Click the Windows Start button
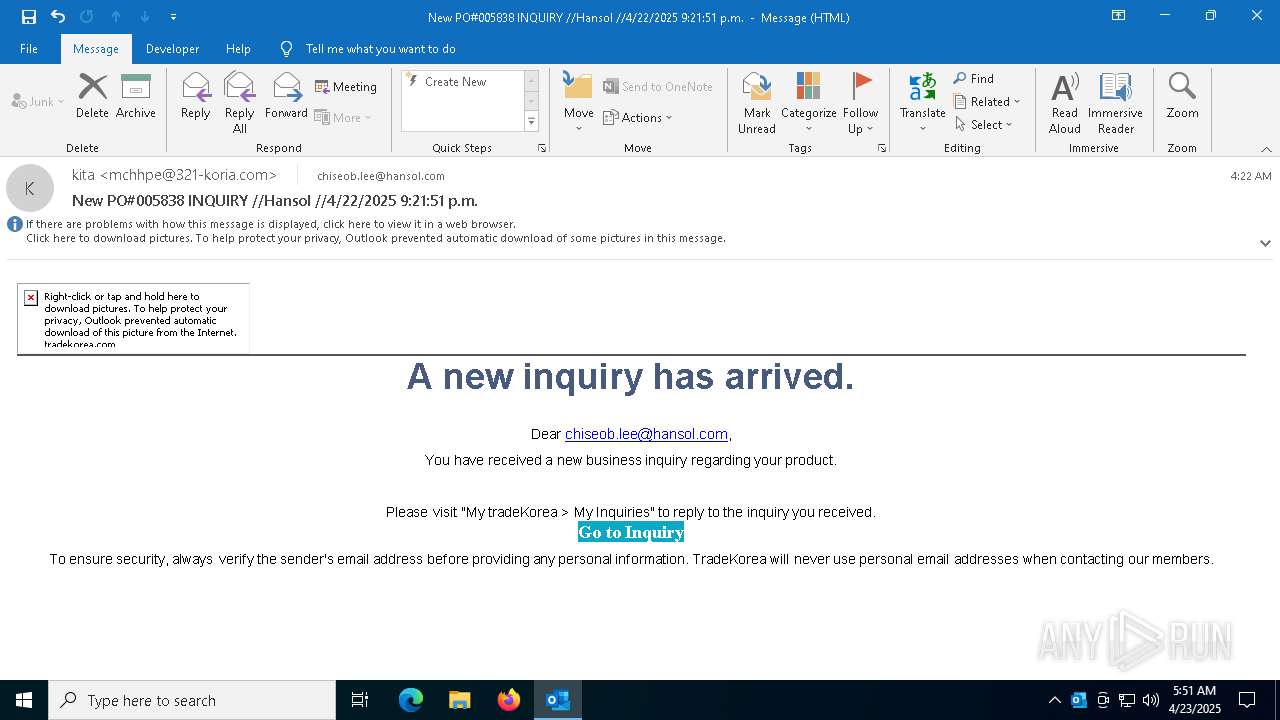The height and width of the screenshot is (720, 1280). [24, 700]
